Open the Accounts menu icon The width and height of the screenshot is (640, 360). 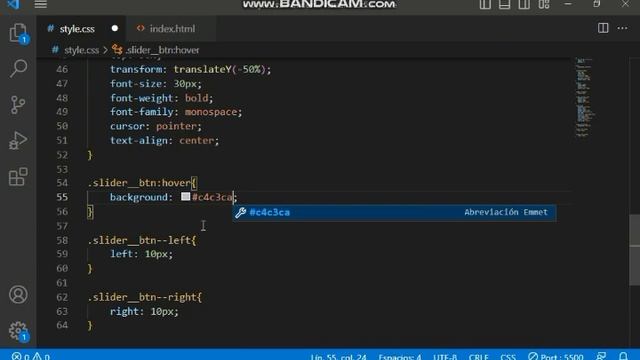point(18,294)
